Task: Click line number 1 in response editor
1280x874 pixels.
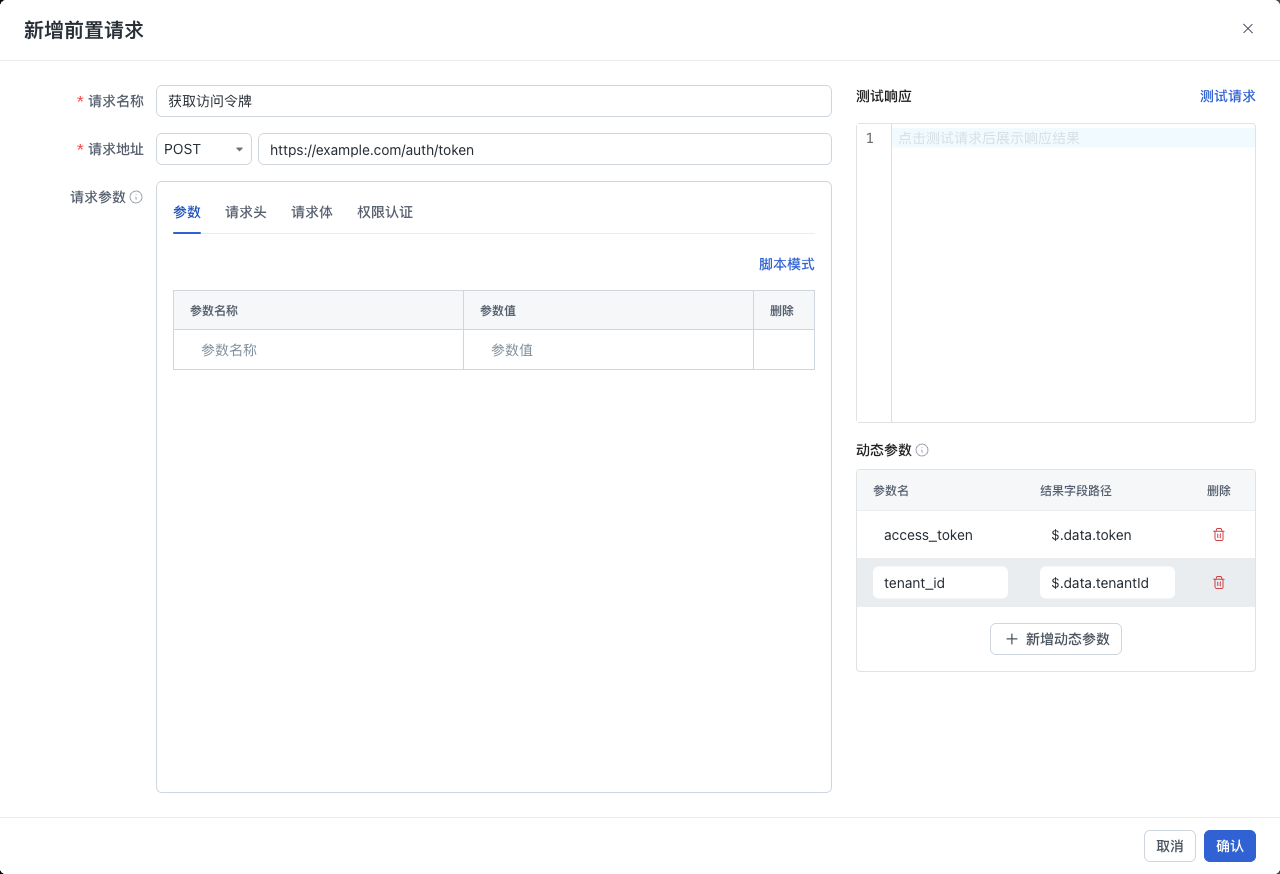Action: point(870,138)
